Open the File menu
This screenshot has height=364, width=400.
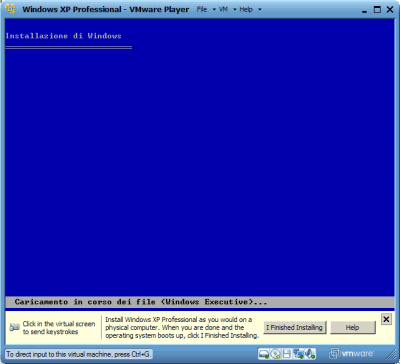pyautogui.click(x=202, y=9)
